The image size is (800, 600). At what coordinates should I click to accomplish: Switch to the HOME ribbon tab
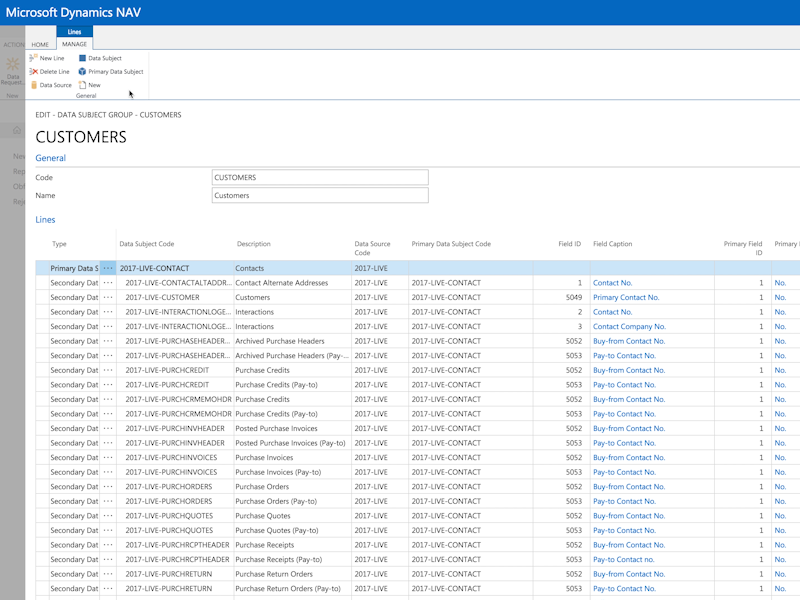click(x=40, y=44)
